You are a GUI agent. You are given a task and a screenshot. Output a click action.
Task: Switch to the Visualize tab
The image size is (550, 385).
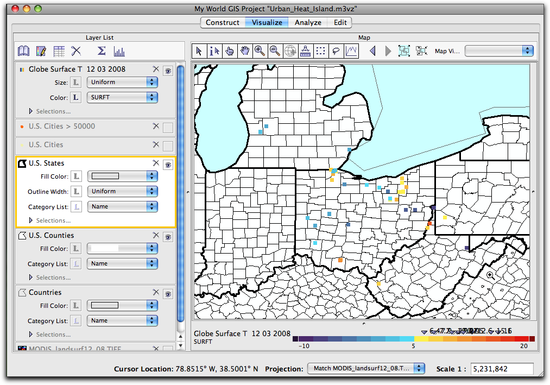click(267, 22)
